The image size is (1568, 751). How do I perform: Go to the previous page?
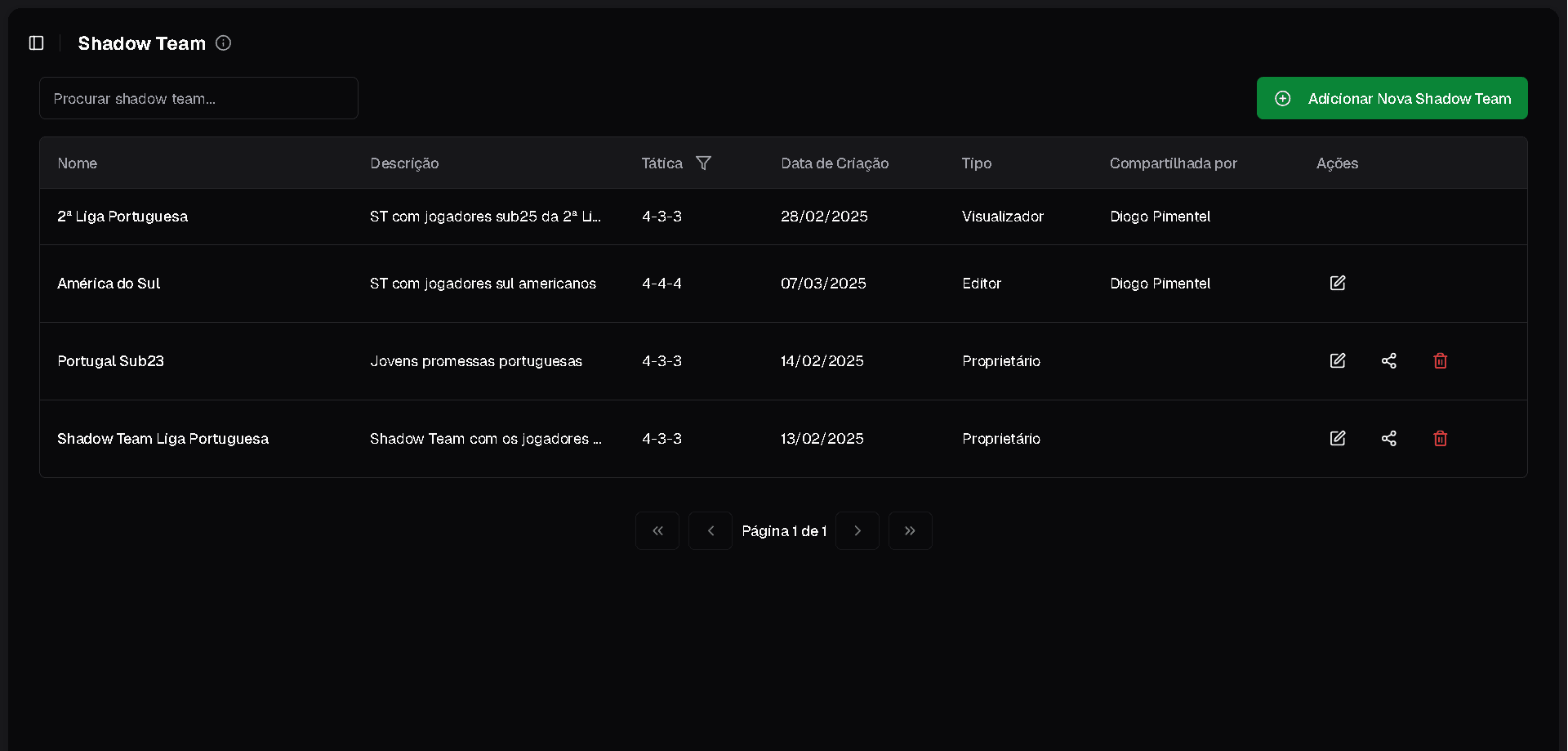click(710, 531)
